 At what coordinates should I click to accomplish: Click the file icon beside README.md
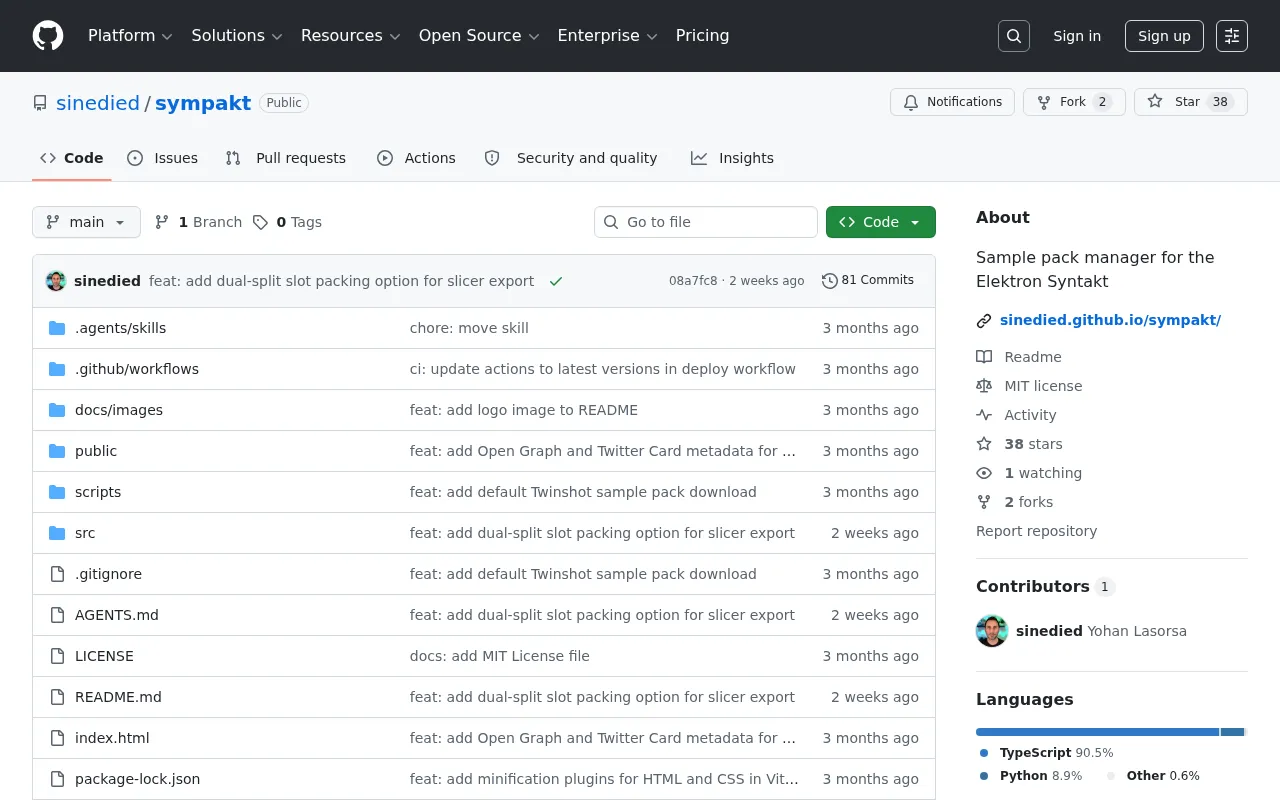tap(57, 697)
